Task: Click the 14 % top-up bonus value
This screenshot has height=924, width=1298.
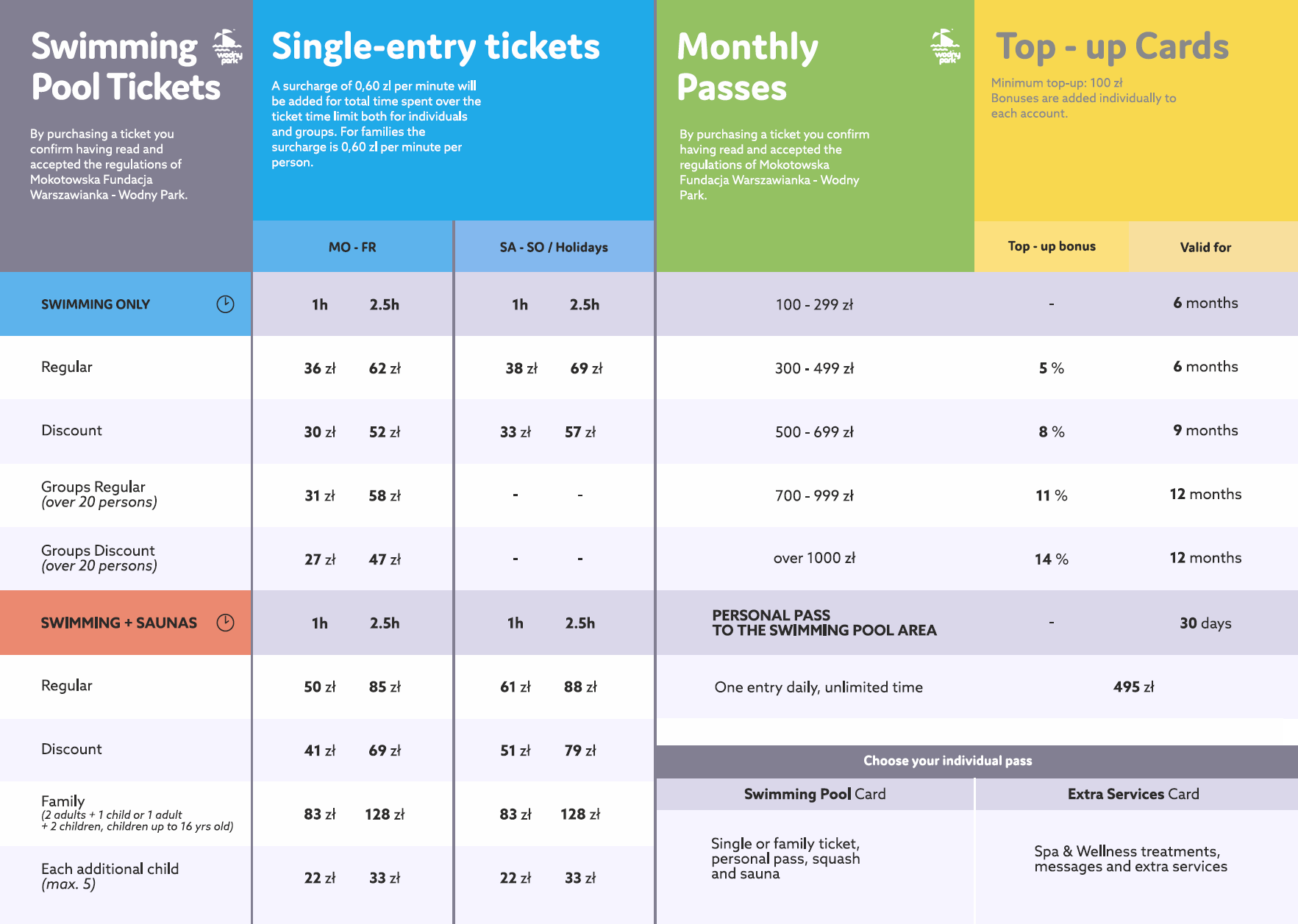Action: 1051,559
